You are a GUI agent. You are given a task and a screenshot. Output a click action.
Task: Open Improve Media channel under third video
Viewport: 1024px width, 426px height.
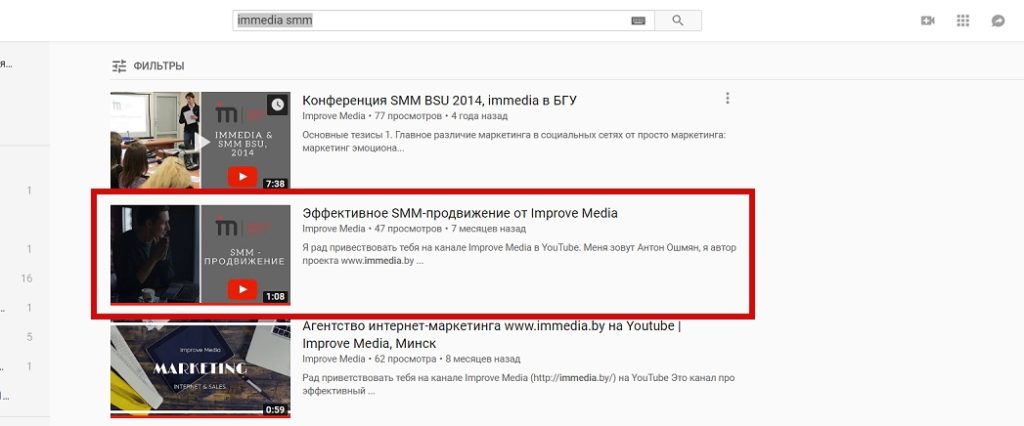pyautogui.click(x=334, y=359)
